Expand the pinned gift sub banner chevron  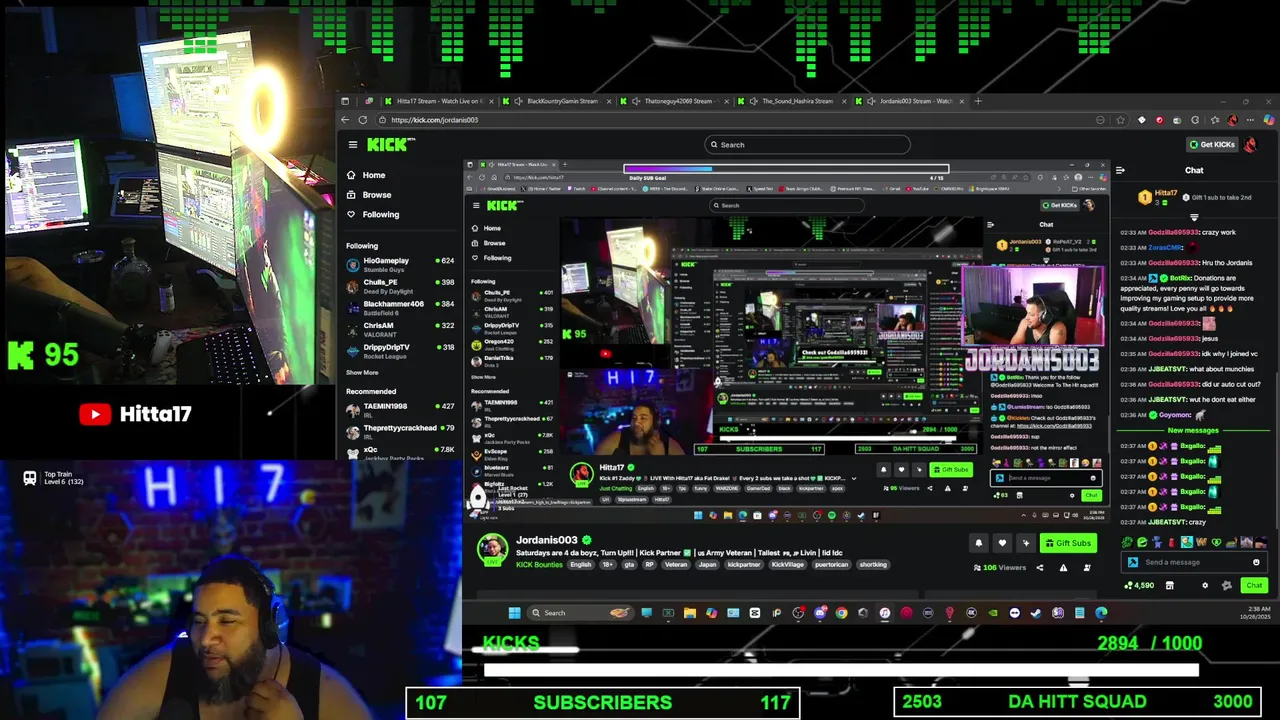[x=1193, y=217]
